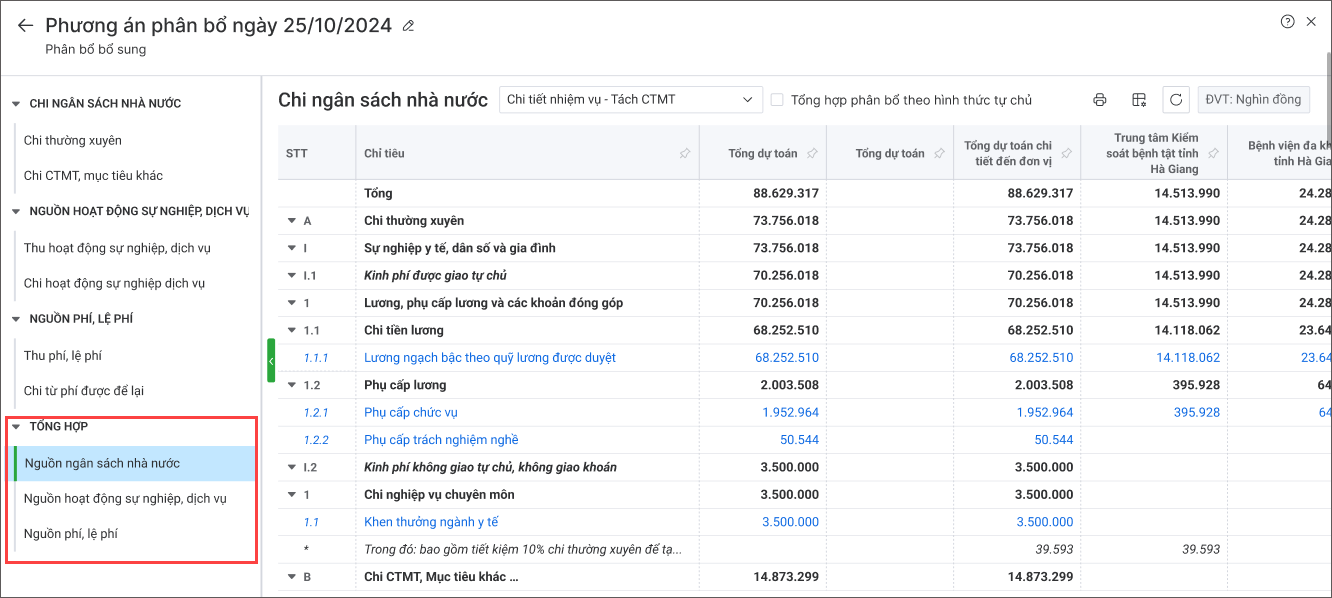
Task: Click the ĐVT: Nghìn đồng button
Action: (x=1253, y=99)
